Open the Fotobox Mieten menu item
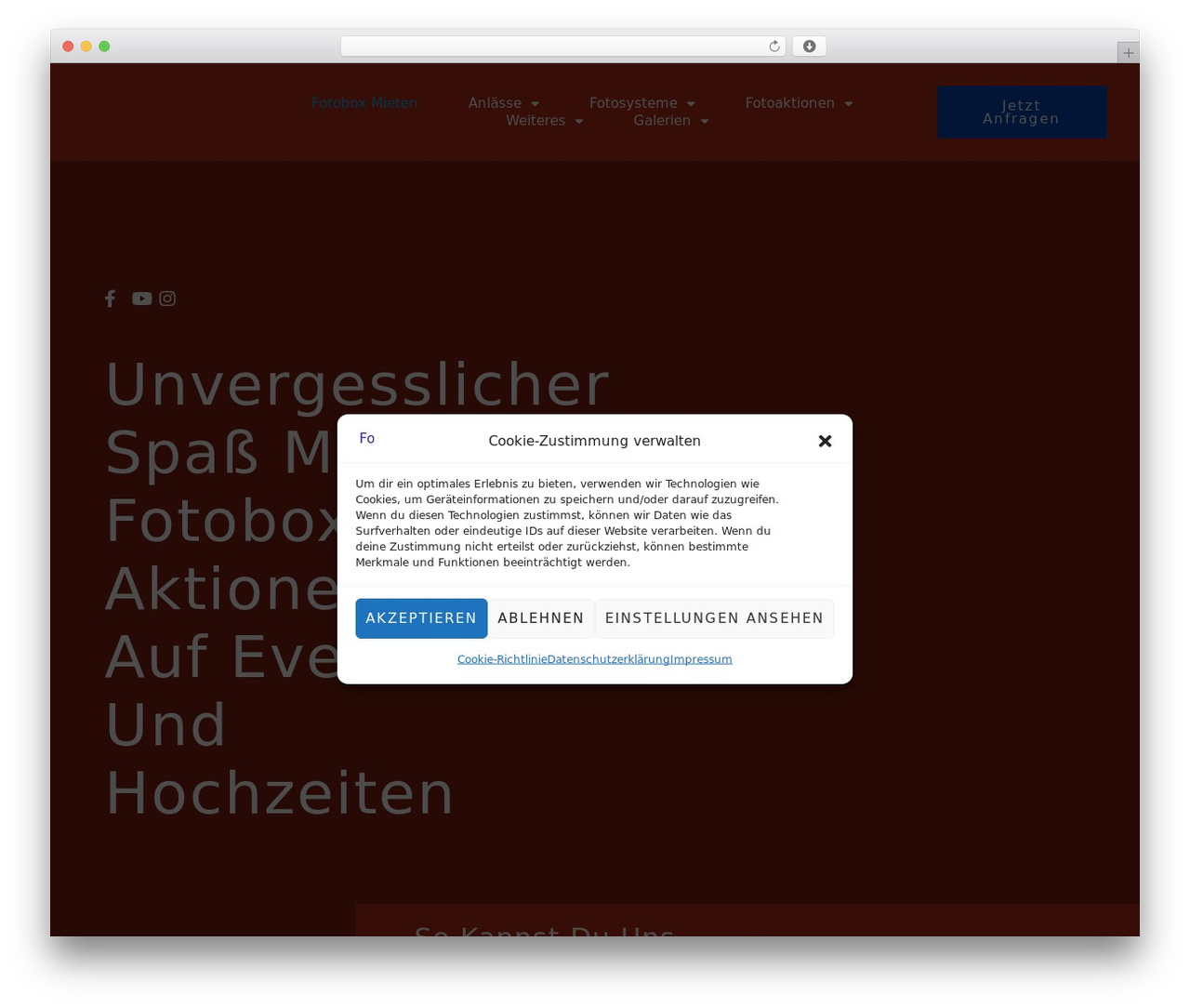The image size is (1190, 1008). pos(364,103)
